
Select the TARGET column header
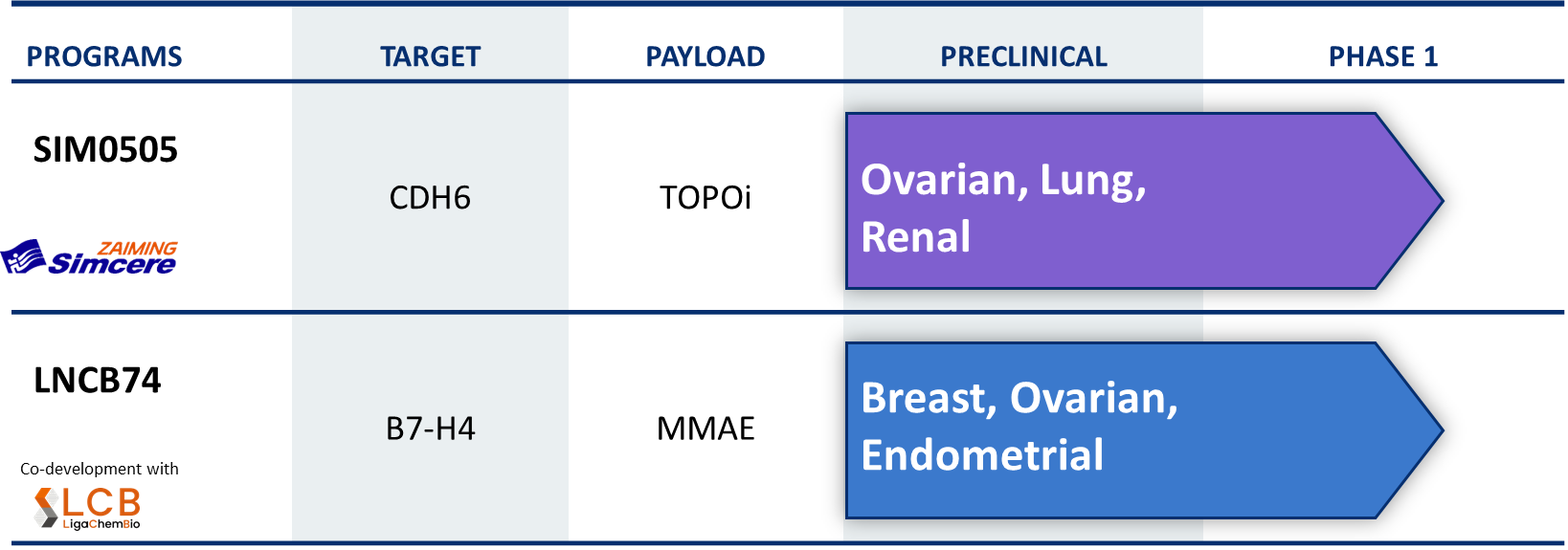pos(430,56)
